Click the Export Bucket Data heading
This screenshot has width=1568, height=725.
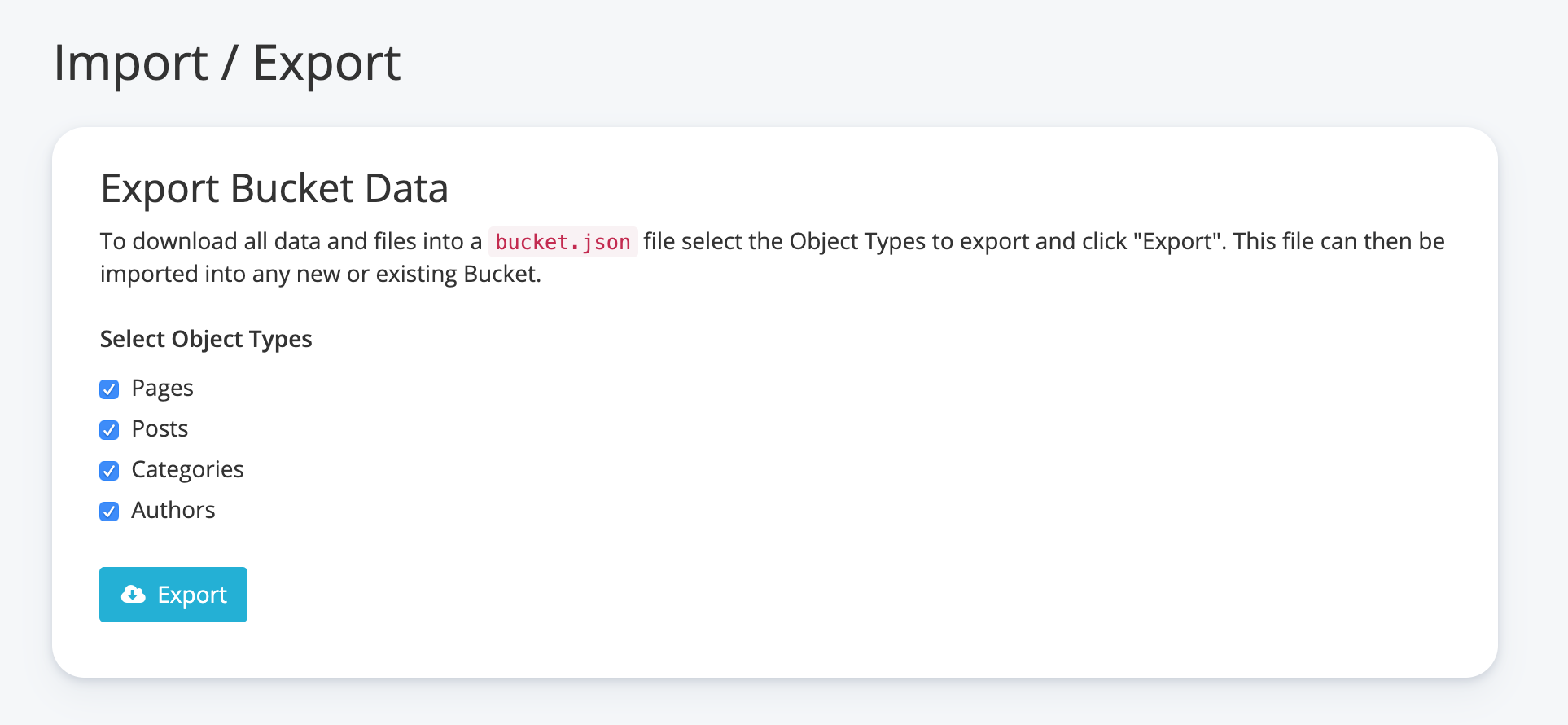coord(274,188)
